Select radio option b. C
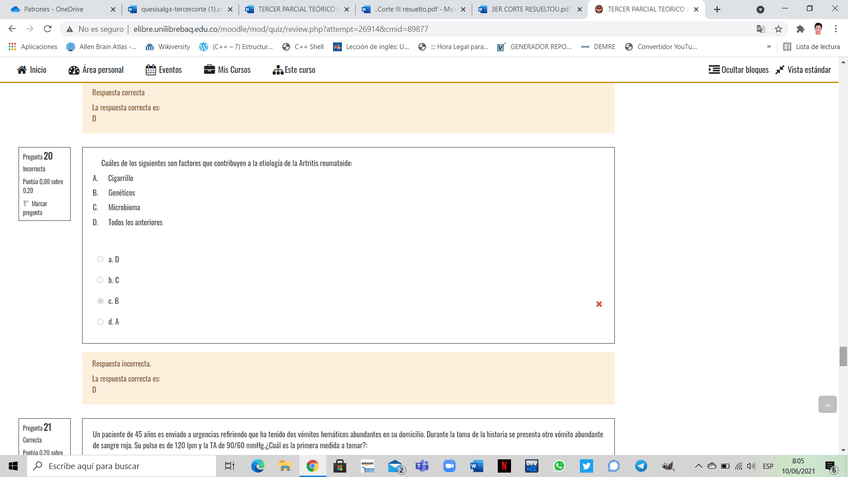 (x=100, y=280)
